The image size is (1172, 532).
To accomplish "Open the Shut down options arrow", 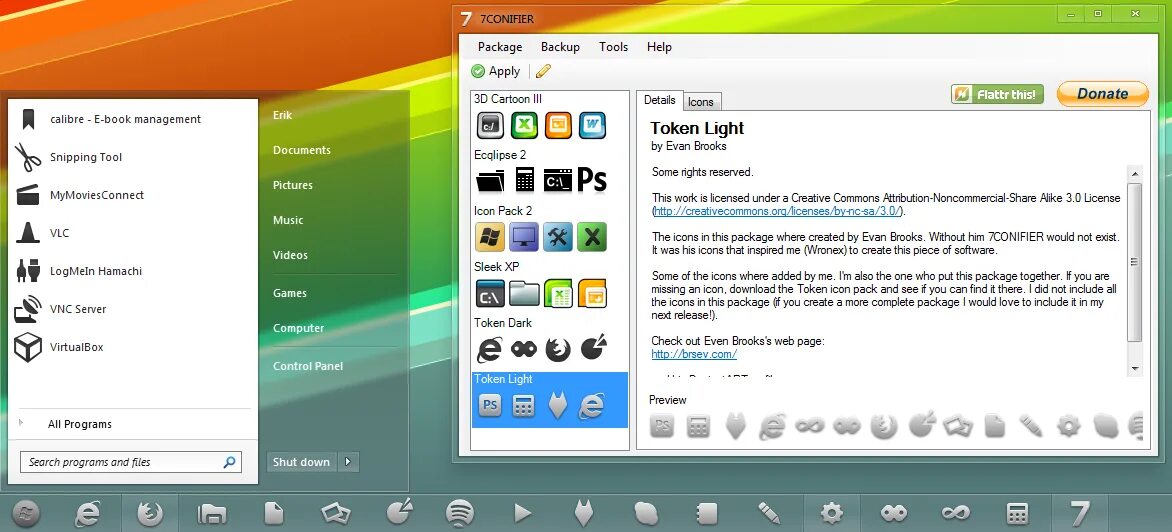I will (348, 462).
